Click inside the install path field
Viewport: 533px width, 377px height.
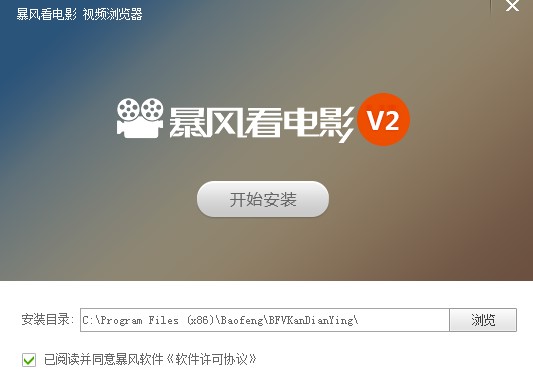(265, 320)
